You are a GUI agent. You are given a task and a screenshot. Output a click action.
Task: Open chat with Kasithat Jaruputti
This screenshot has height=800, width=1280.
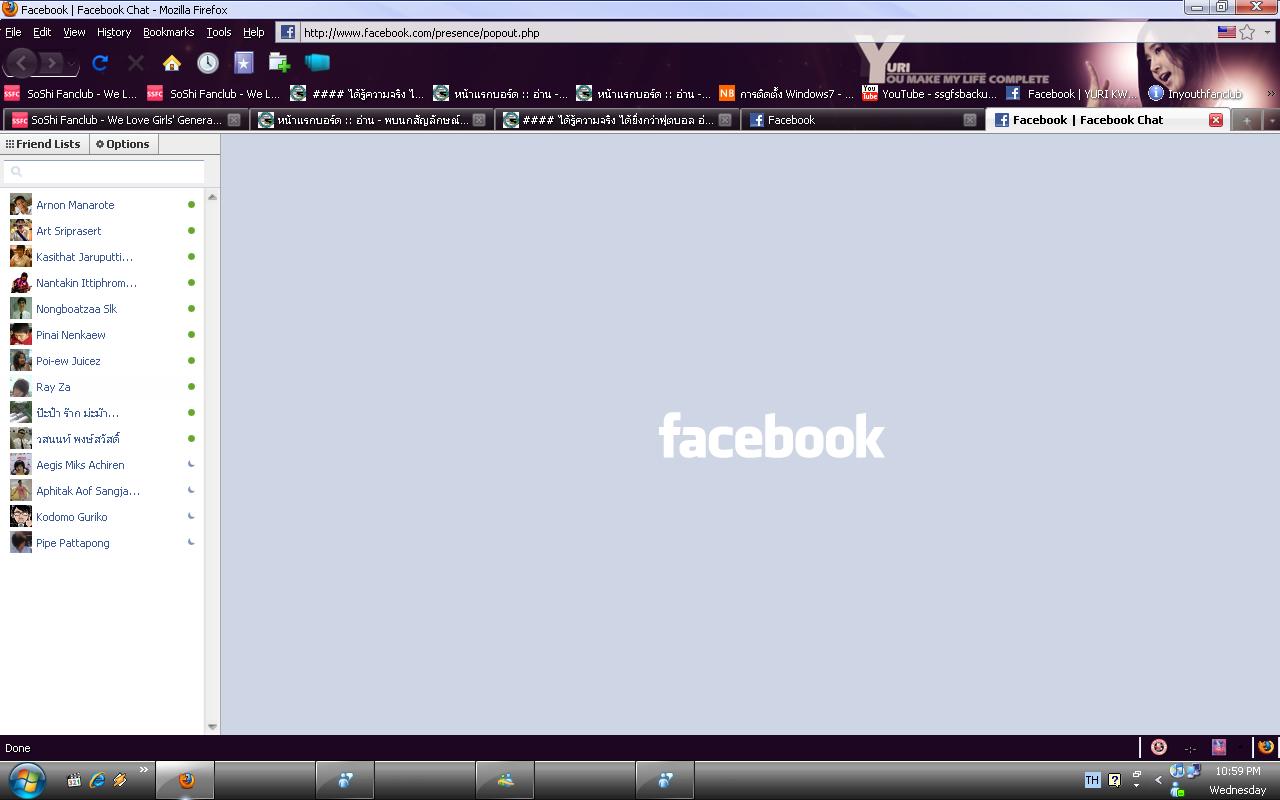(x=102, y=257)
